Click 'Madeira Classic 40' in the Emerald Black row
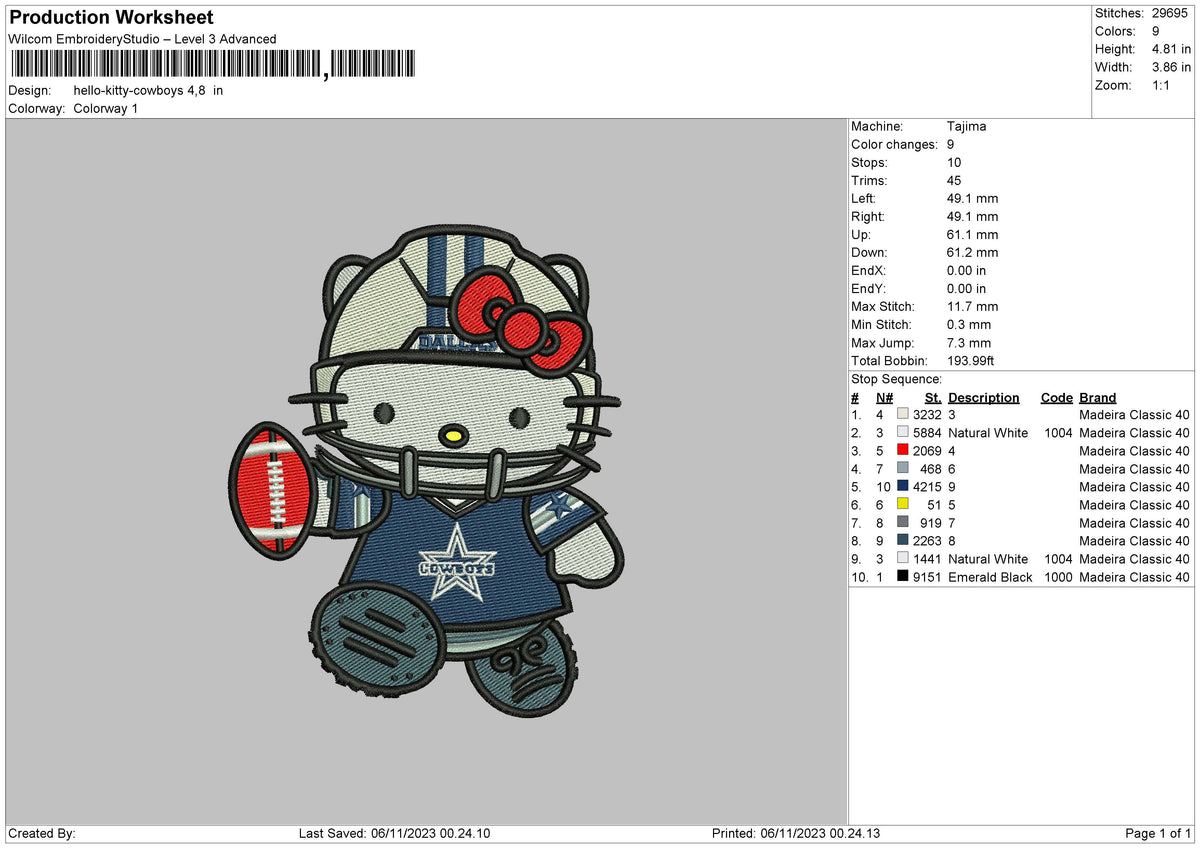 tap(1134, 577)
